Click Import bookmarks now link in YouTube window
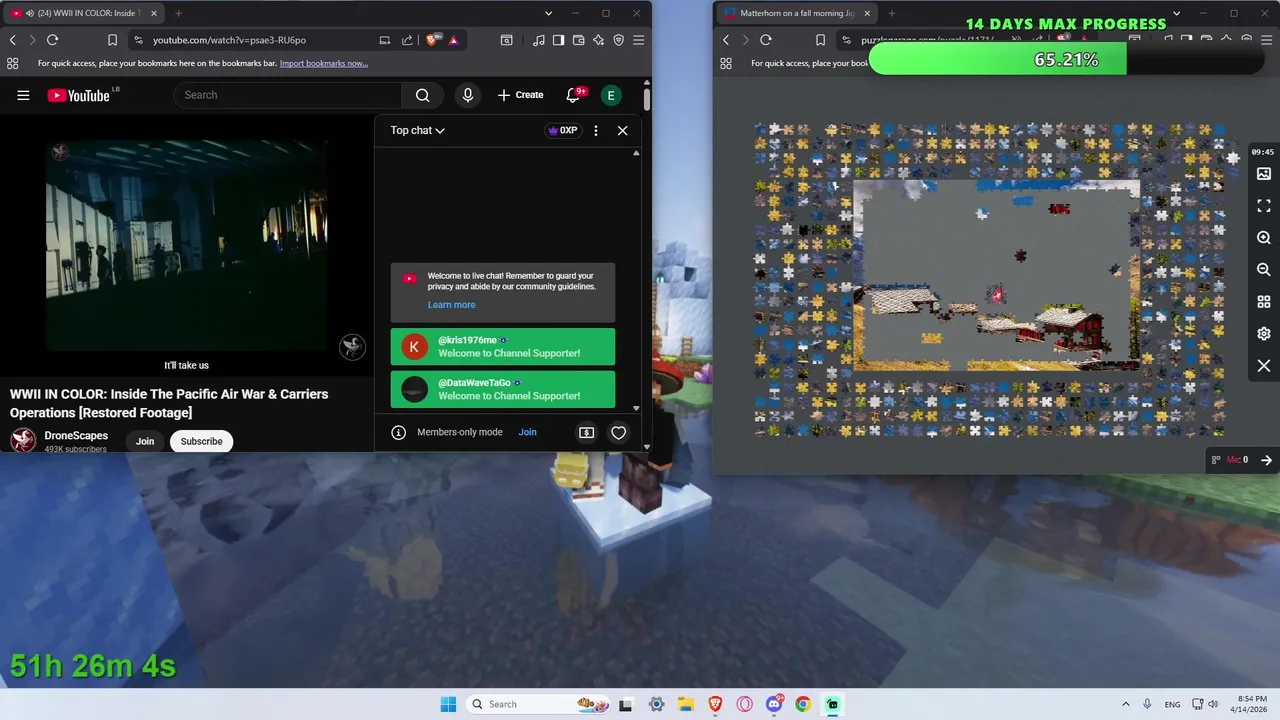This screenshot has height=720, width=1280. tap(324, 63)
